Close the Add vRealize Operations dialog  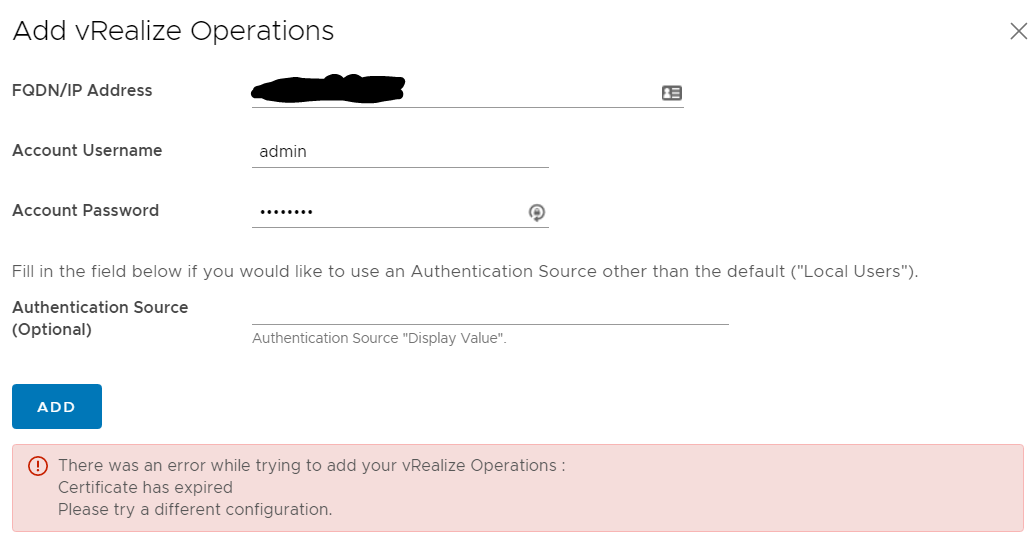coord(1019,31)
